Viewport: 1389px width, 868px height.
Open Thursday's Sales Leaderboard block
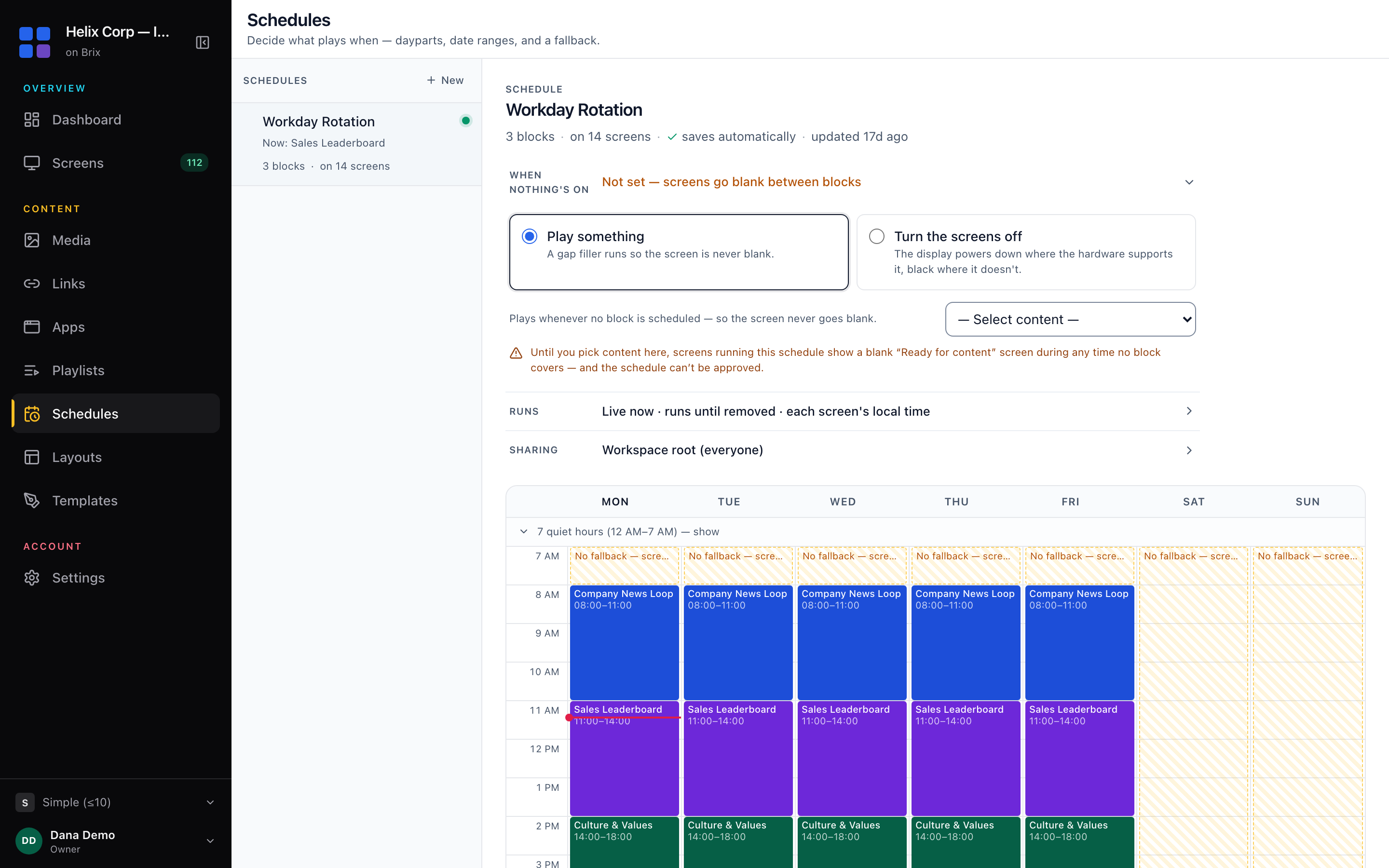coord(966,759)
